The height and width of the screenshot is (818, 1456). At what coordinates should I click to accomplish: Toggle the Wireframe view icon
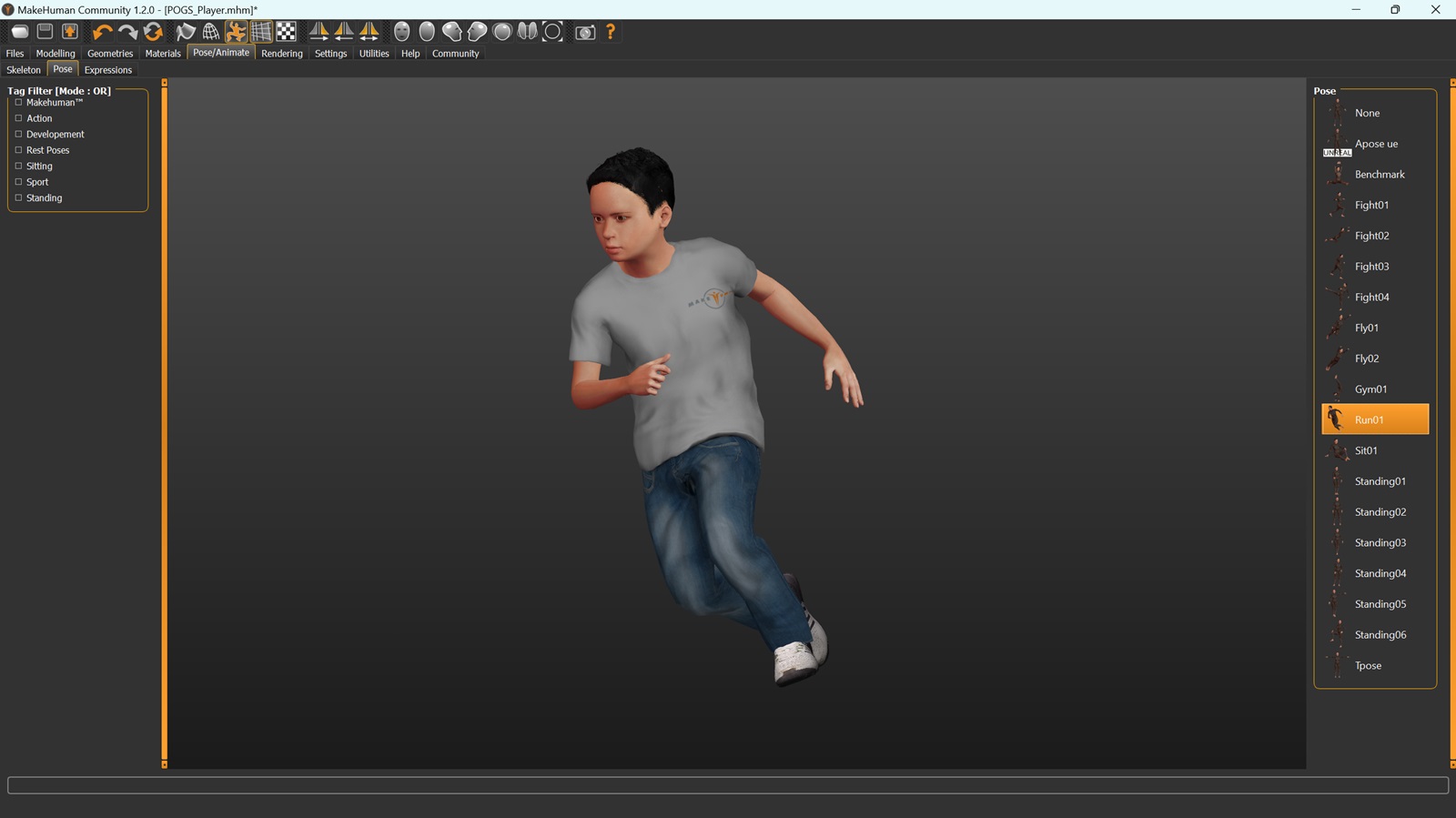click(x=211, y=32)
